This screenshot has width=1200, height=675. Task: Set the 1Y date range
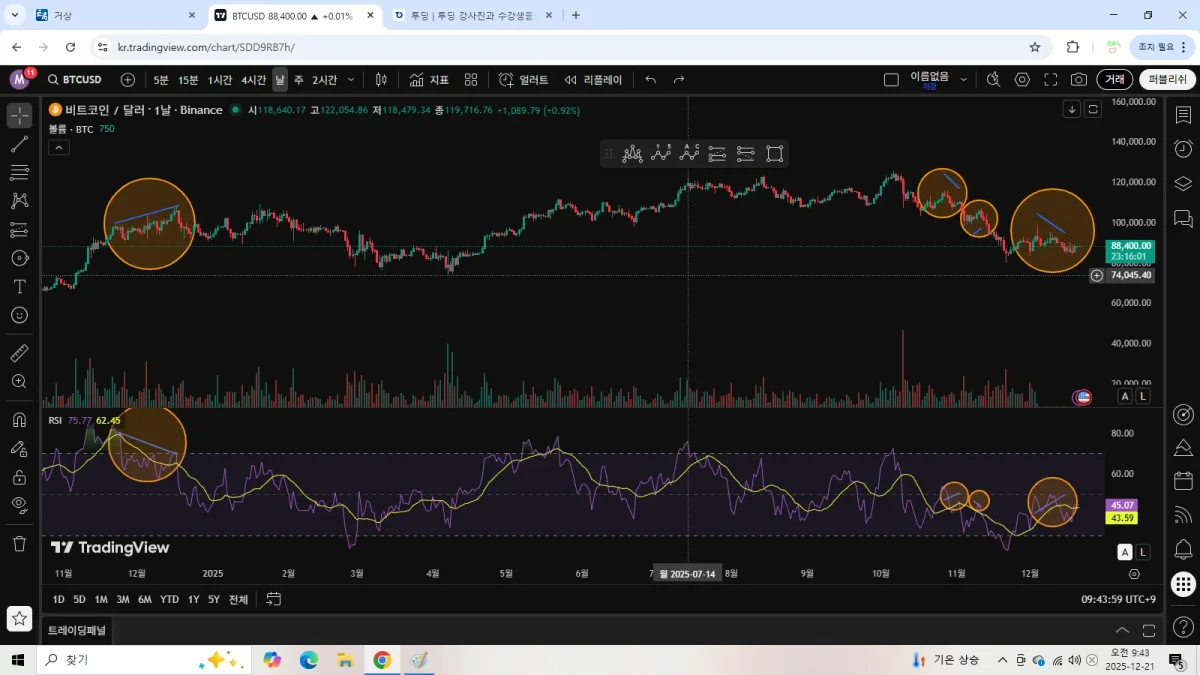tap(193, 599)
